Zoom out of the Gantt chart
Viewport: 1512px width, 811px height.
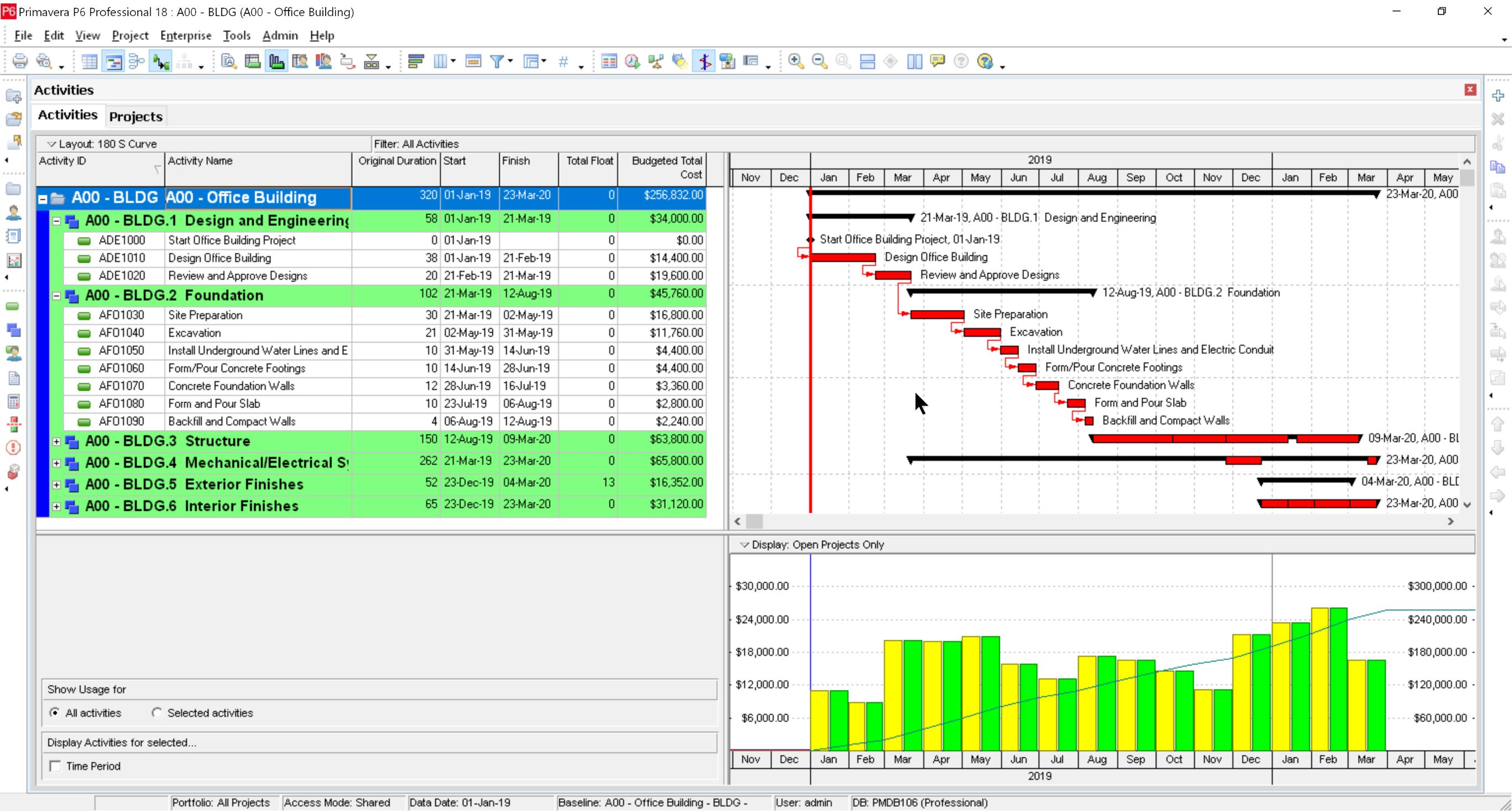pyautogui.click(x=819, y=60)
